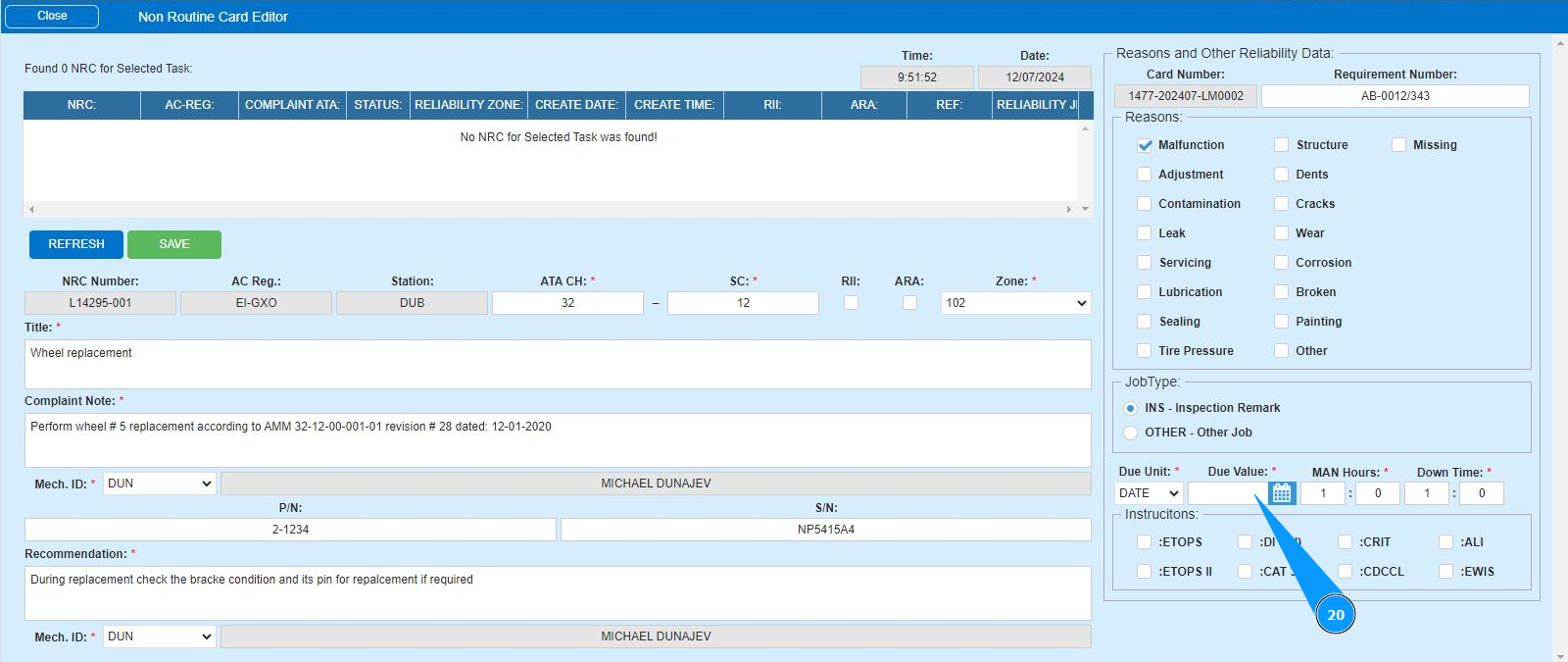Image resolution: width=1568 pixels, height=662 pixels.
Task: Click into the Title text field
Action: tap(557, 364)
